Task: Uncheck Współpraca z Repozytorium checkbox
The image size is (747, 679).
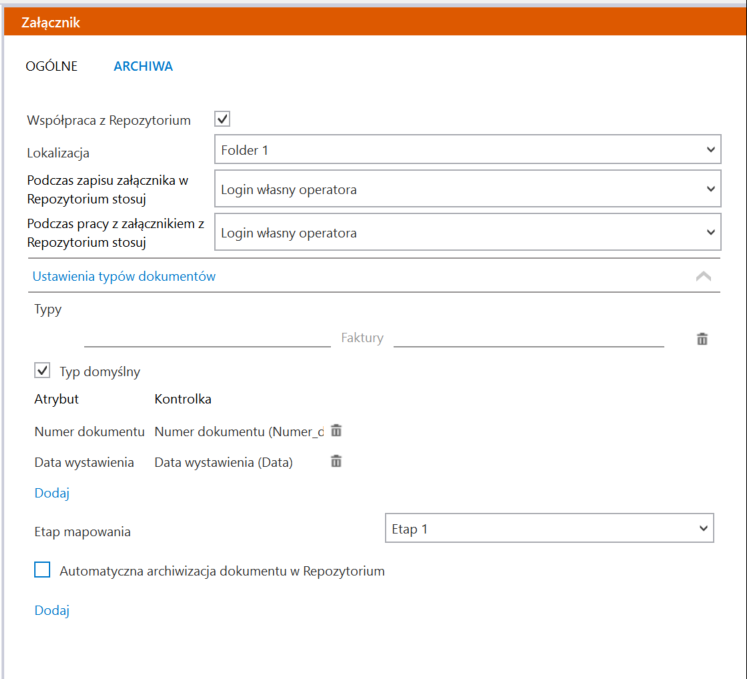Action: tap(222, 119)
